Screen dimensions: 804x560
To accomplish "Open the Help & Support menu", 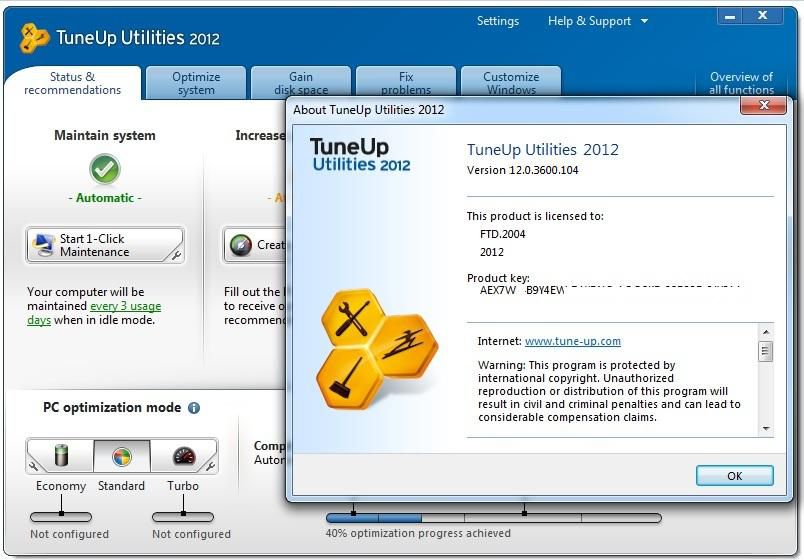I will 589,21.
